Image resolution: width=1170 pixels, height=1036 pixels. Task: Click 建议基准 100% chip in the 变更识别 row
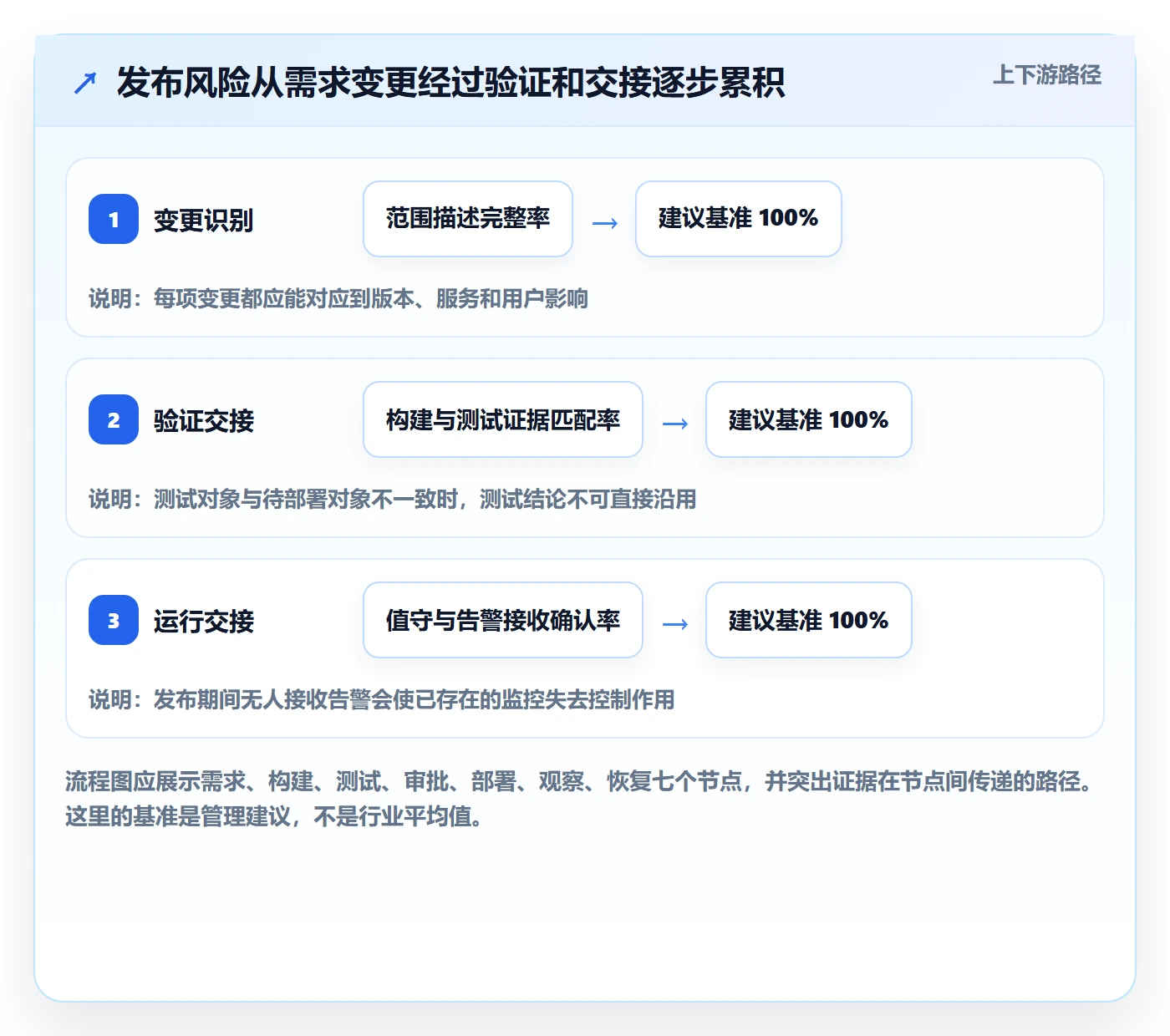pos(739,219)
